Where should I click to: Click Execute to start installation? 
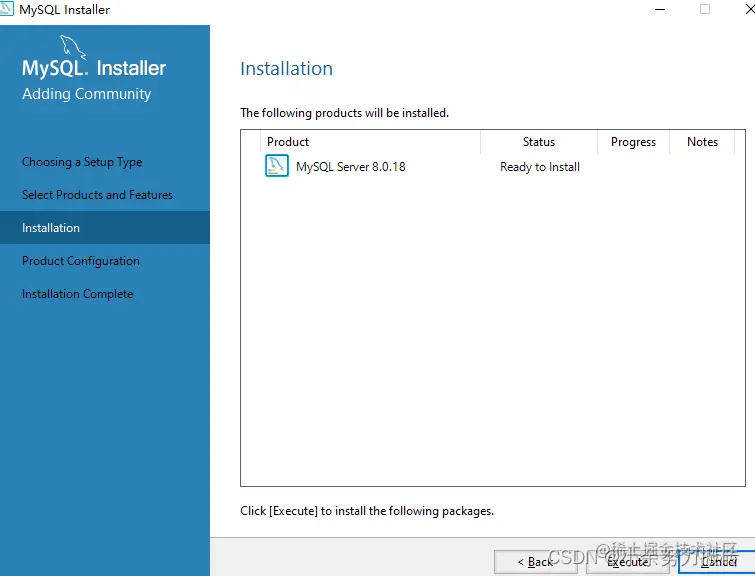click(627, 562)
